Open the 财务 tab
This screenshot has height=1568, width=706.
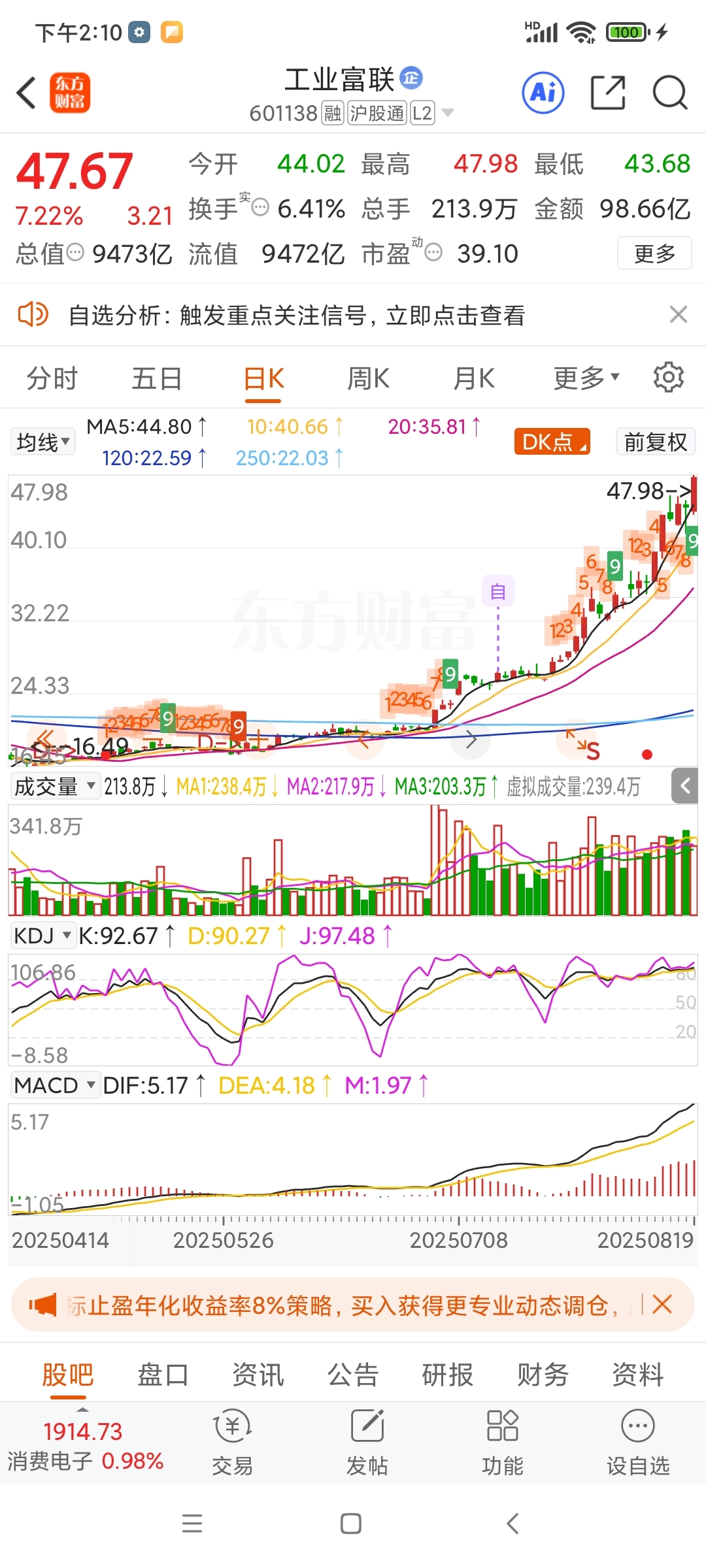pyautogui.click(x=543, y=1374)
